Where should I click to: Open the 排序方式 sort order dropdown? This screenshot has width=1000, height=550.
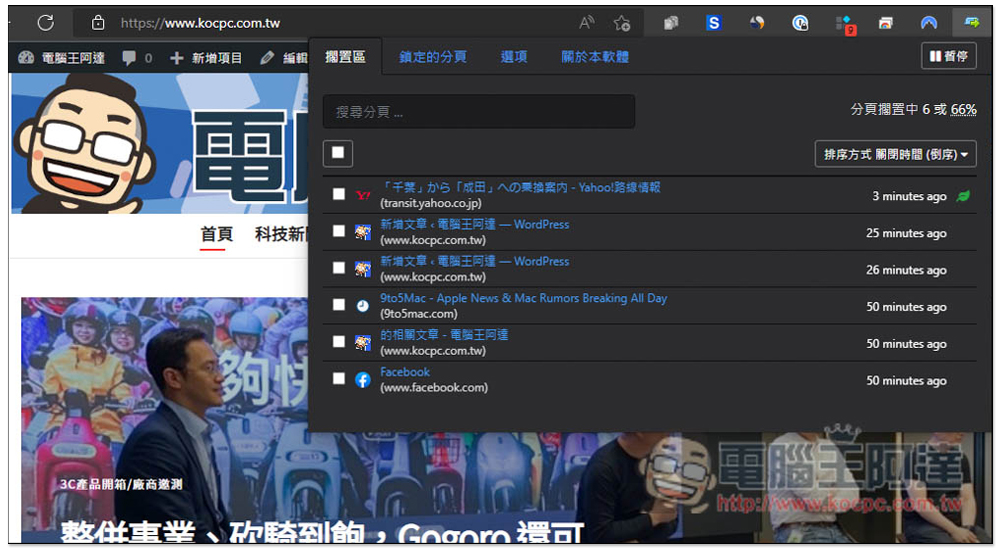[x=895, y=154]
